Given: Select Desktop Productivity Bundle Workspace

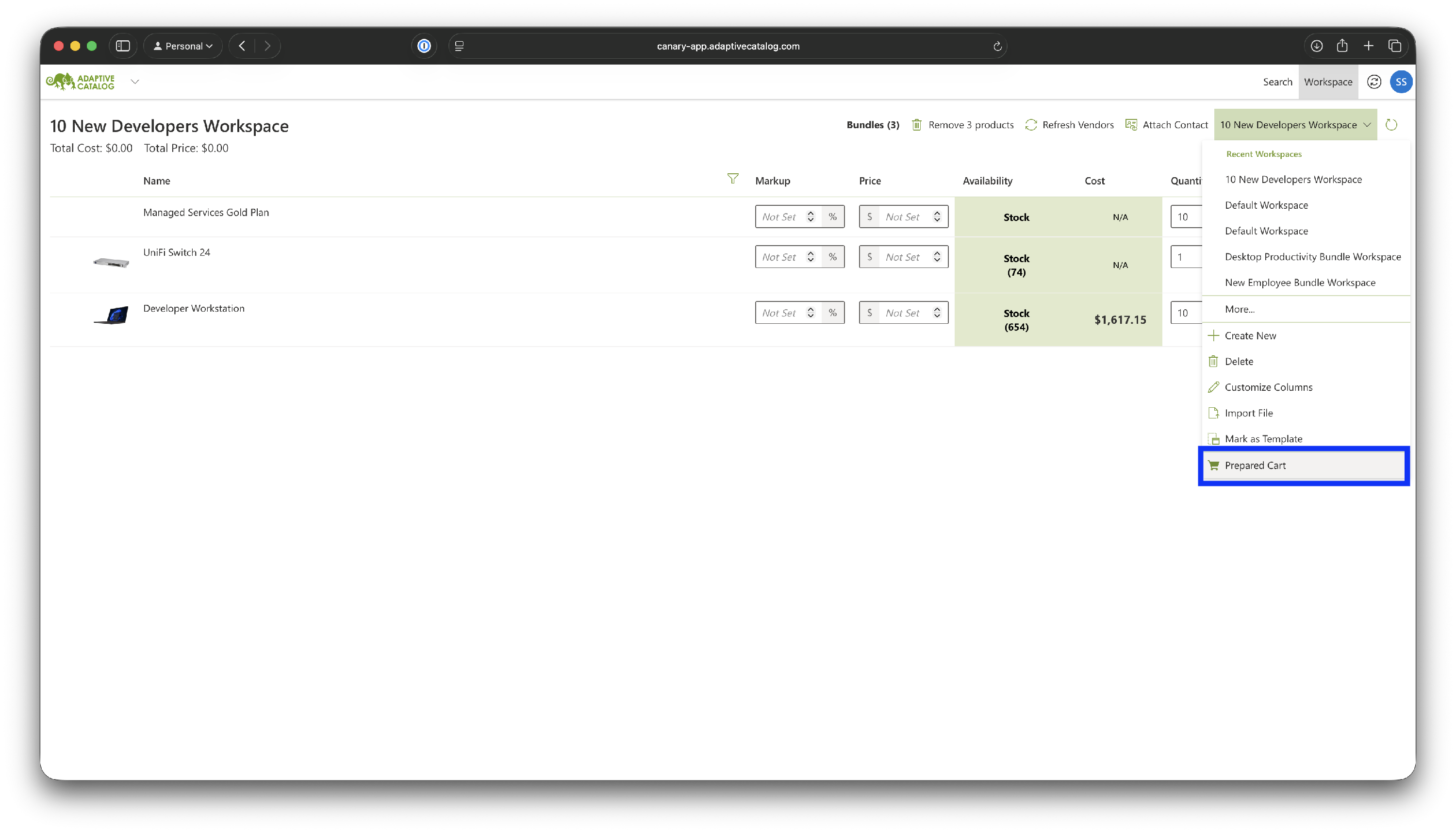Looking at the screenshot, I should coord(1312,257).
